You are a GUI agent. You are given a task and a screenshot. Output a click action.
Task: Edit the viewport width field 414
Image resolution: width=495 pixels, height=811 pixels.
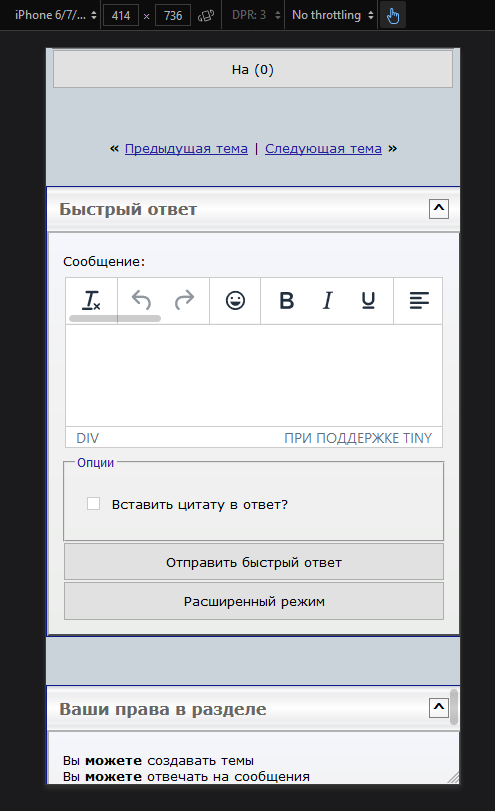tap(121, 16)
